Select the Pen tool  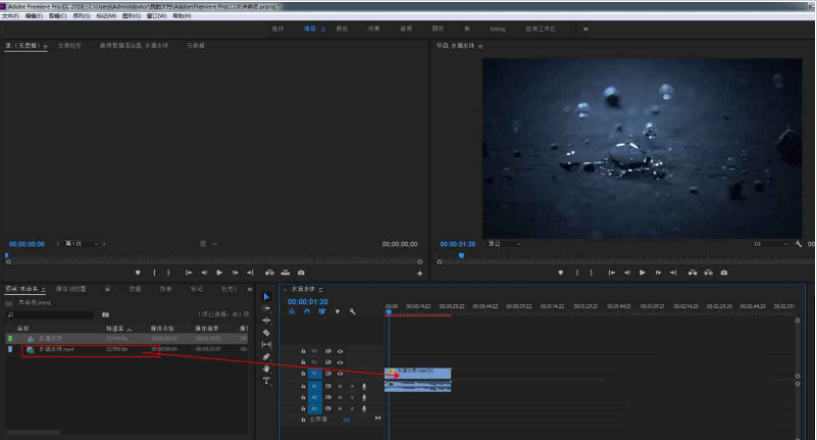coord(266,356)
